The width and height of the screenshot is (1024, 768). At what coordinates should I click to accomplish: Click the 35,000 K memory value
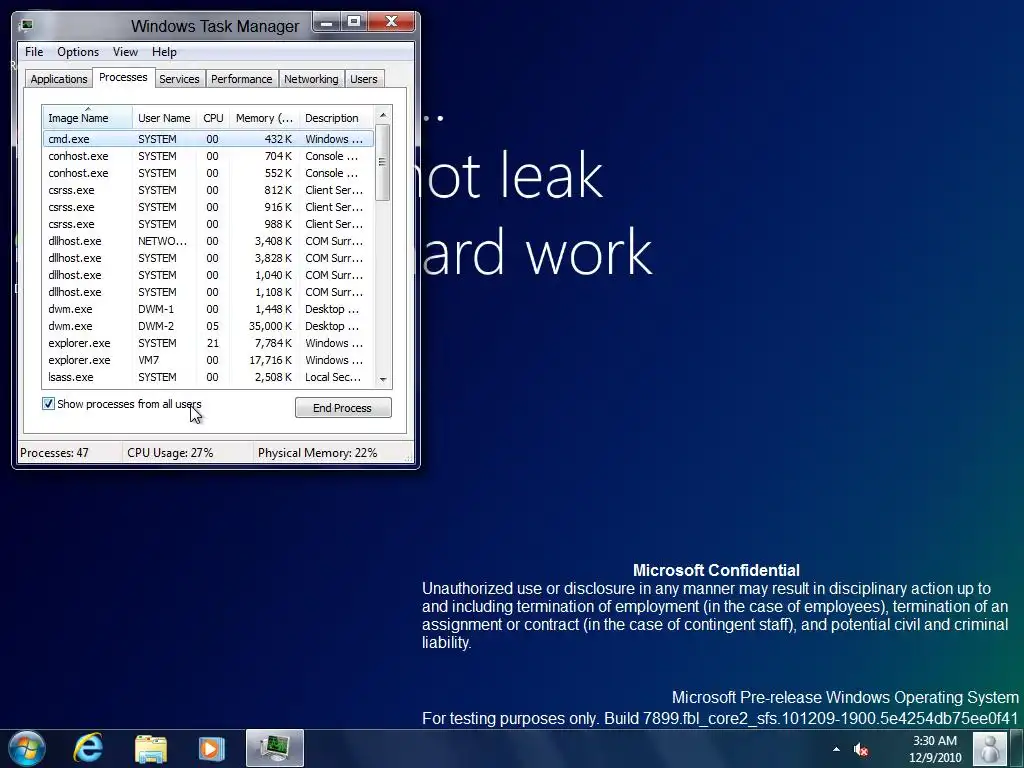270,326
